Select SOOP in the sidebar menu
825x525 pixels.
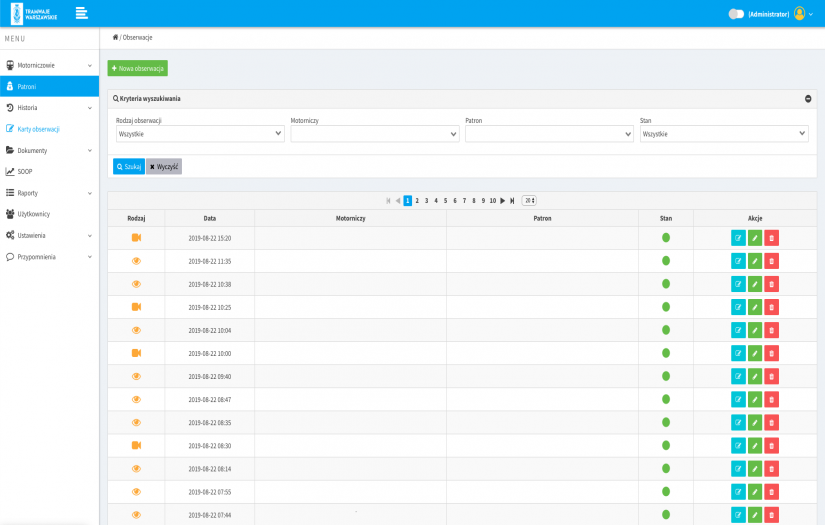(25, 171)
